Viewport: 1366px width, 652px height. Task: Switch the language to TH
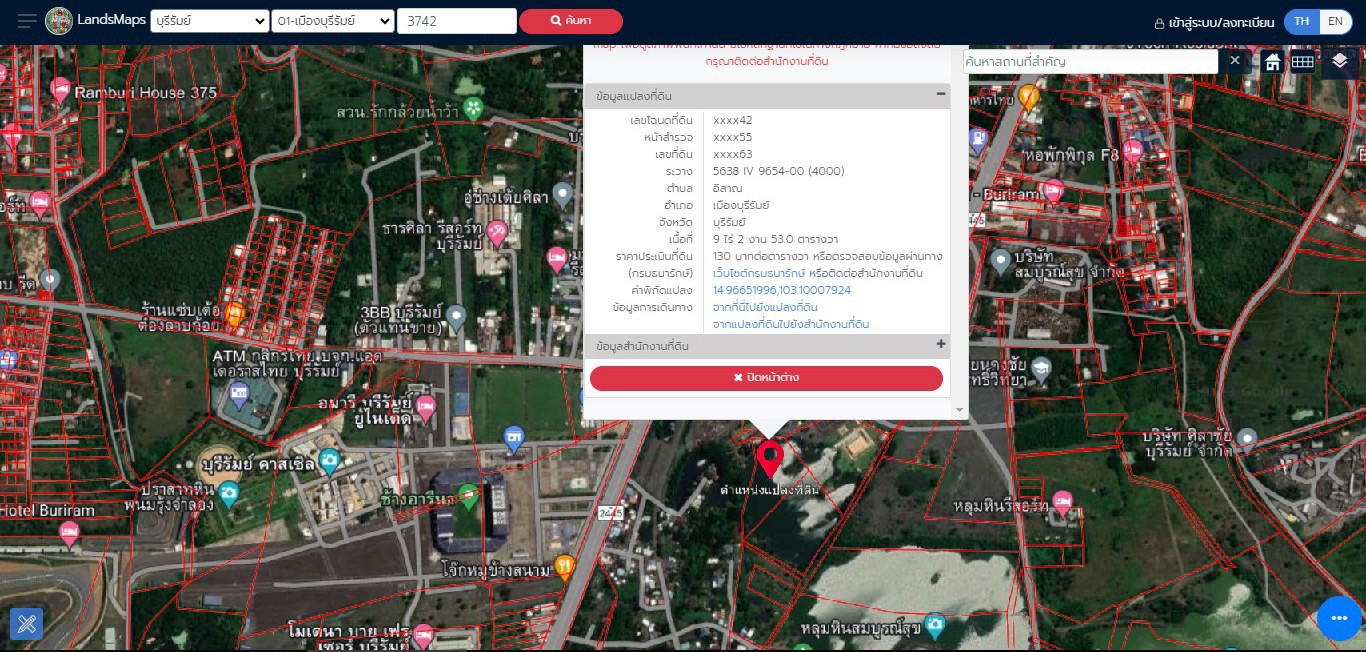coord(1302,22)
